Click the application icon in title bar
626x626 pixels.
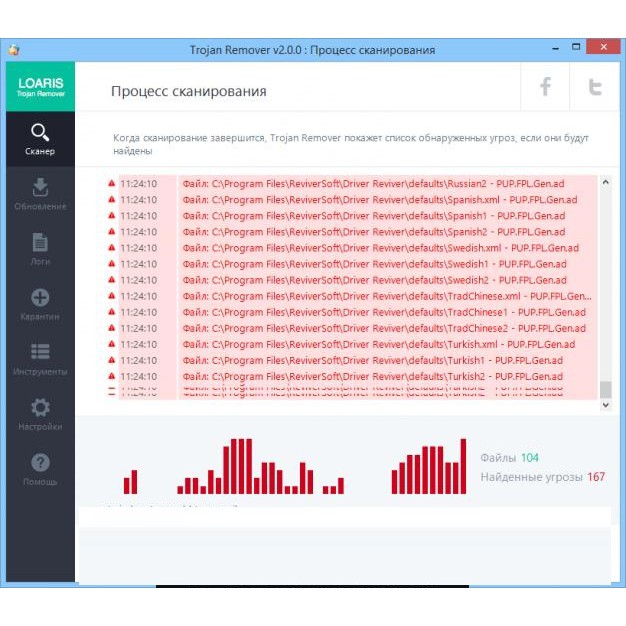coord(13,50)
